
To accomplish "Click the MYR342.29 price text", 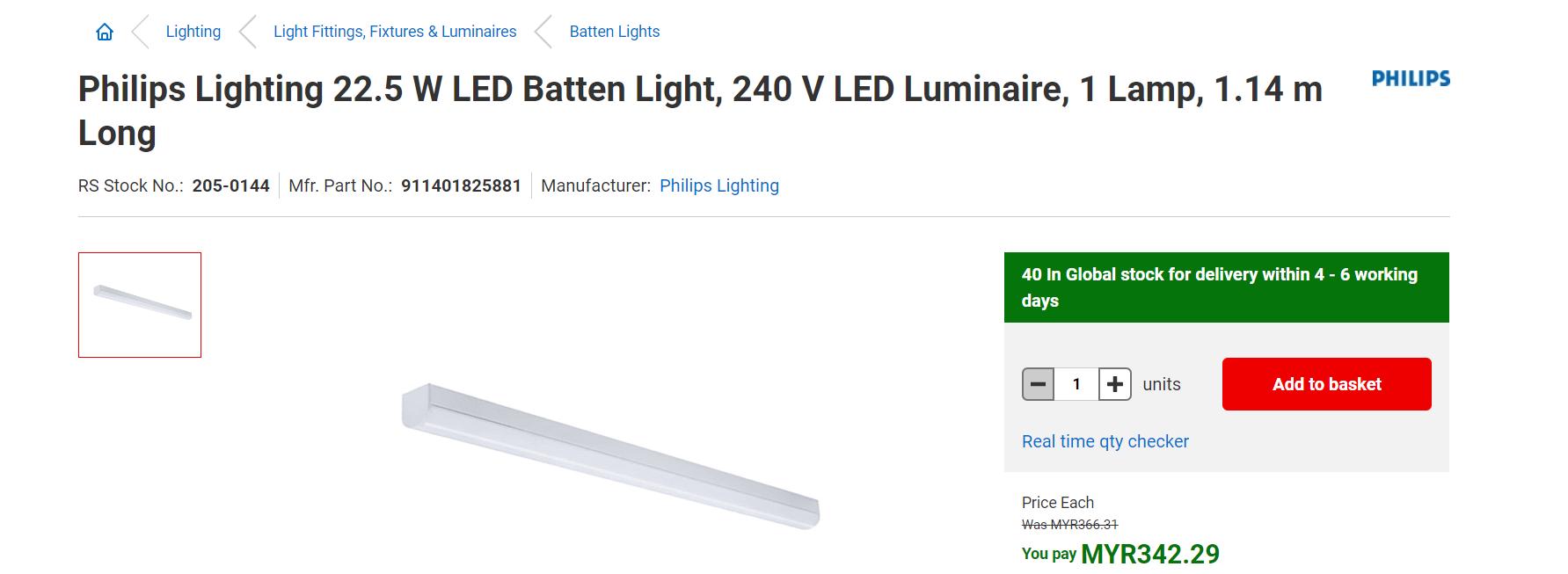I will 1149,554.
